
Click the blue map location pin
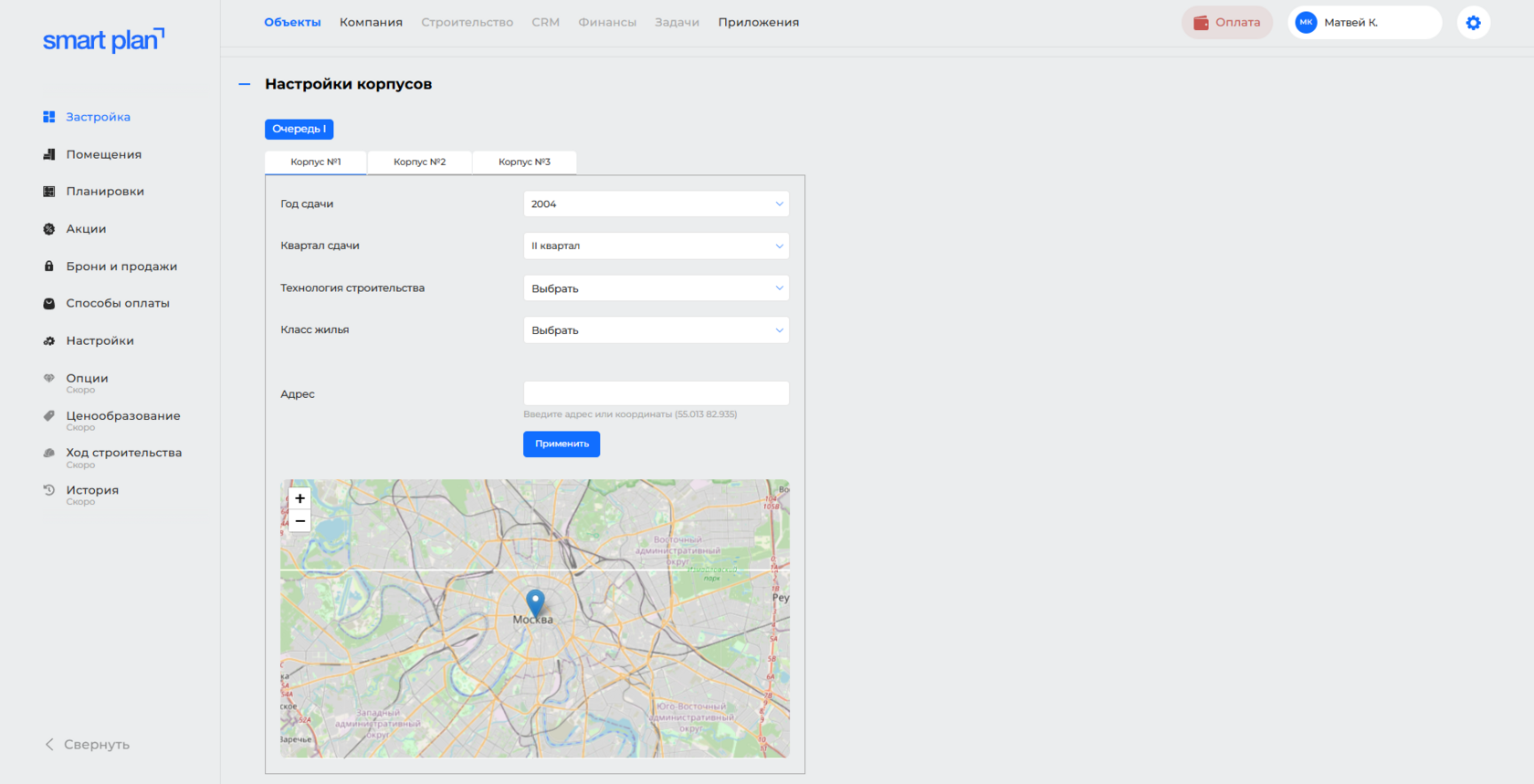(536, 602)
